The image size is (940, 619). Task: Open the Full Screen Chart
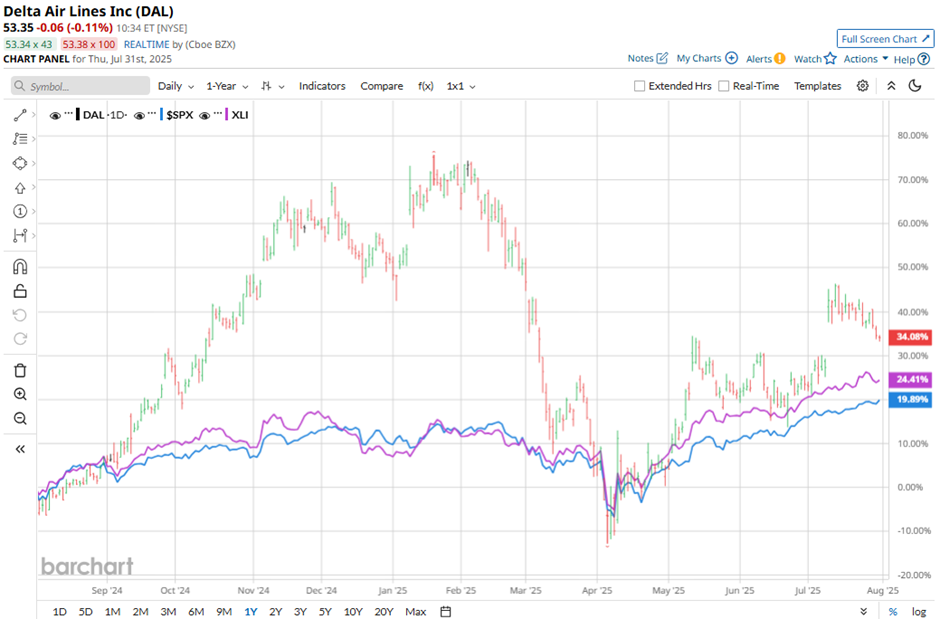[x=885, y=39]
